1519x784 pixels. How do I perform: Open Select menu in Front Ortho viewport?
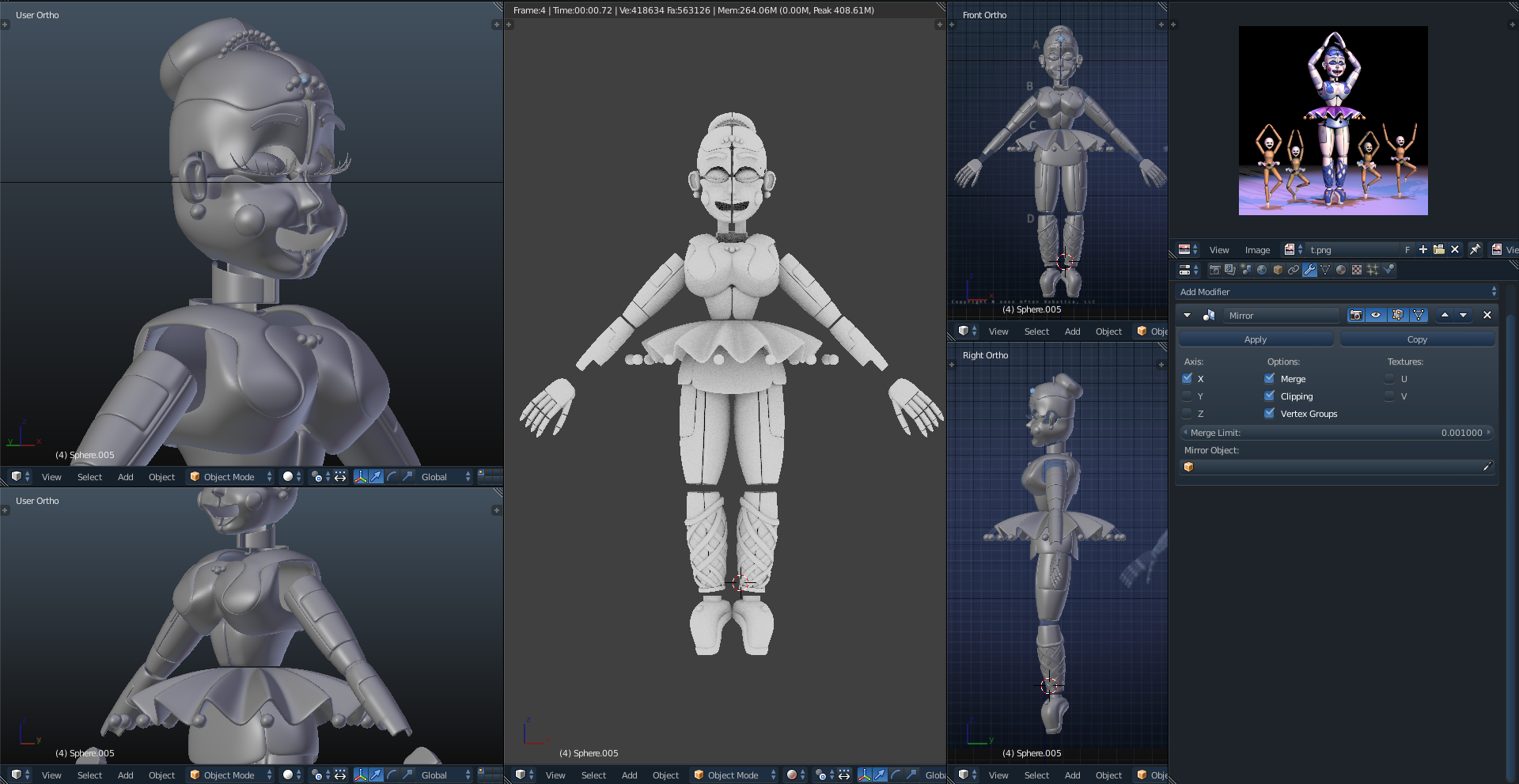(1036, 331)
